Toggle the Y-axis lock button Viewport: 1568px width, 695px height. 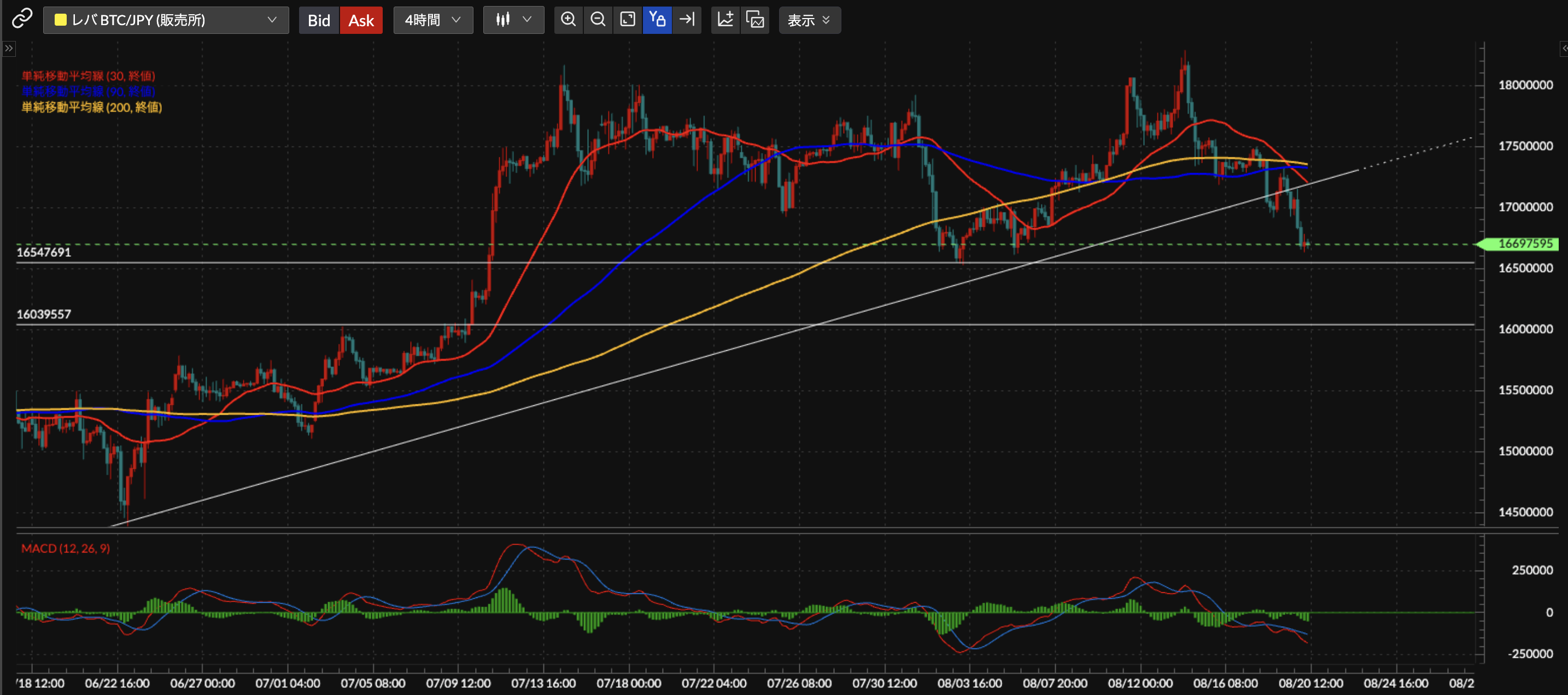pos(657,20)
